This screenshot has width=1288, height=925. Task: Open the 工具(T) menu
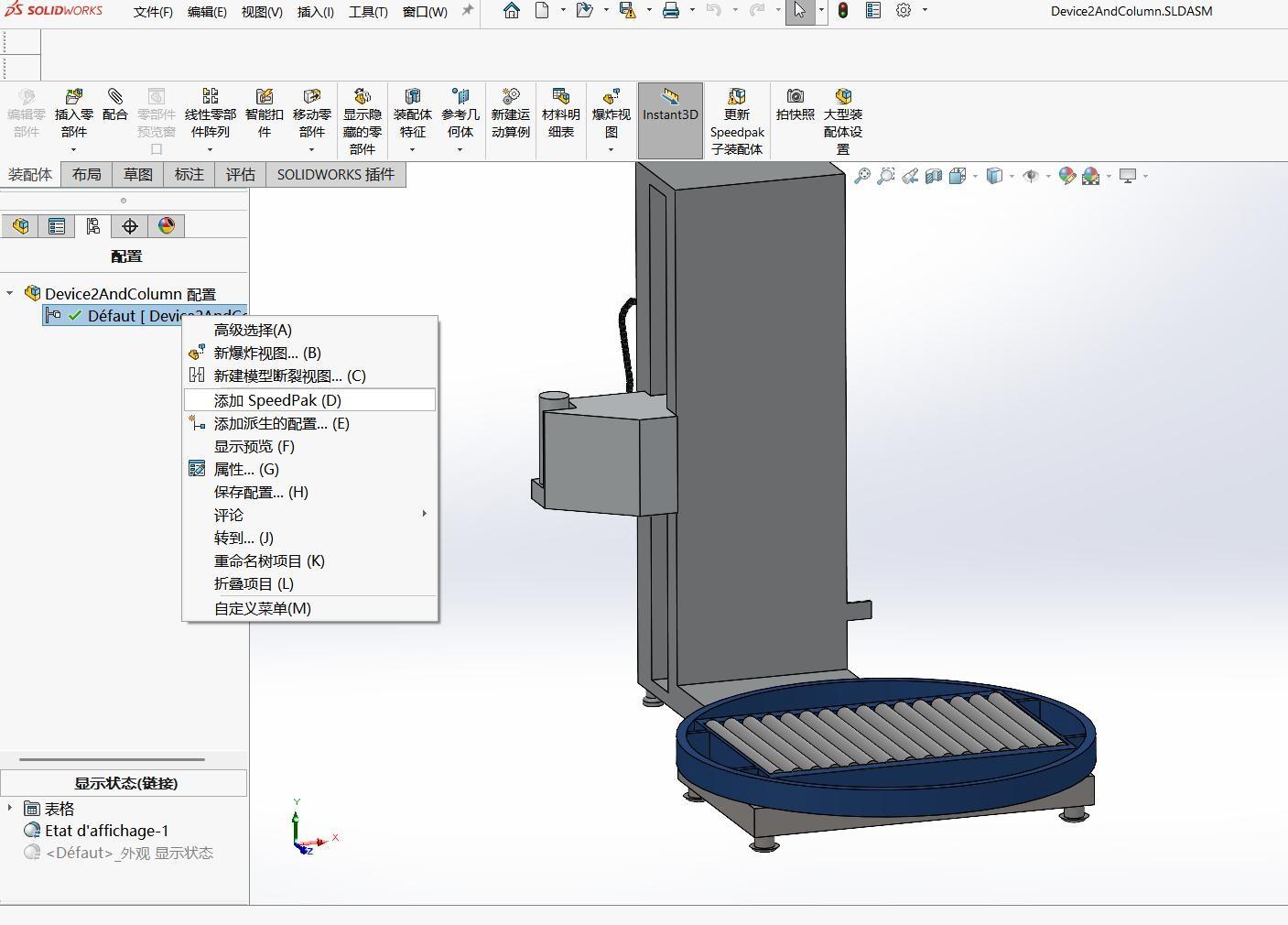[x=368, y=12]
